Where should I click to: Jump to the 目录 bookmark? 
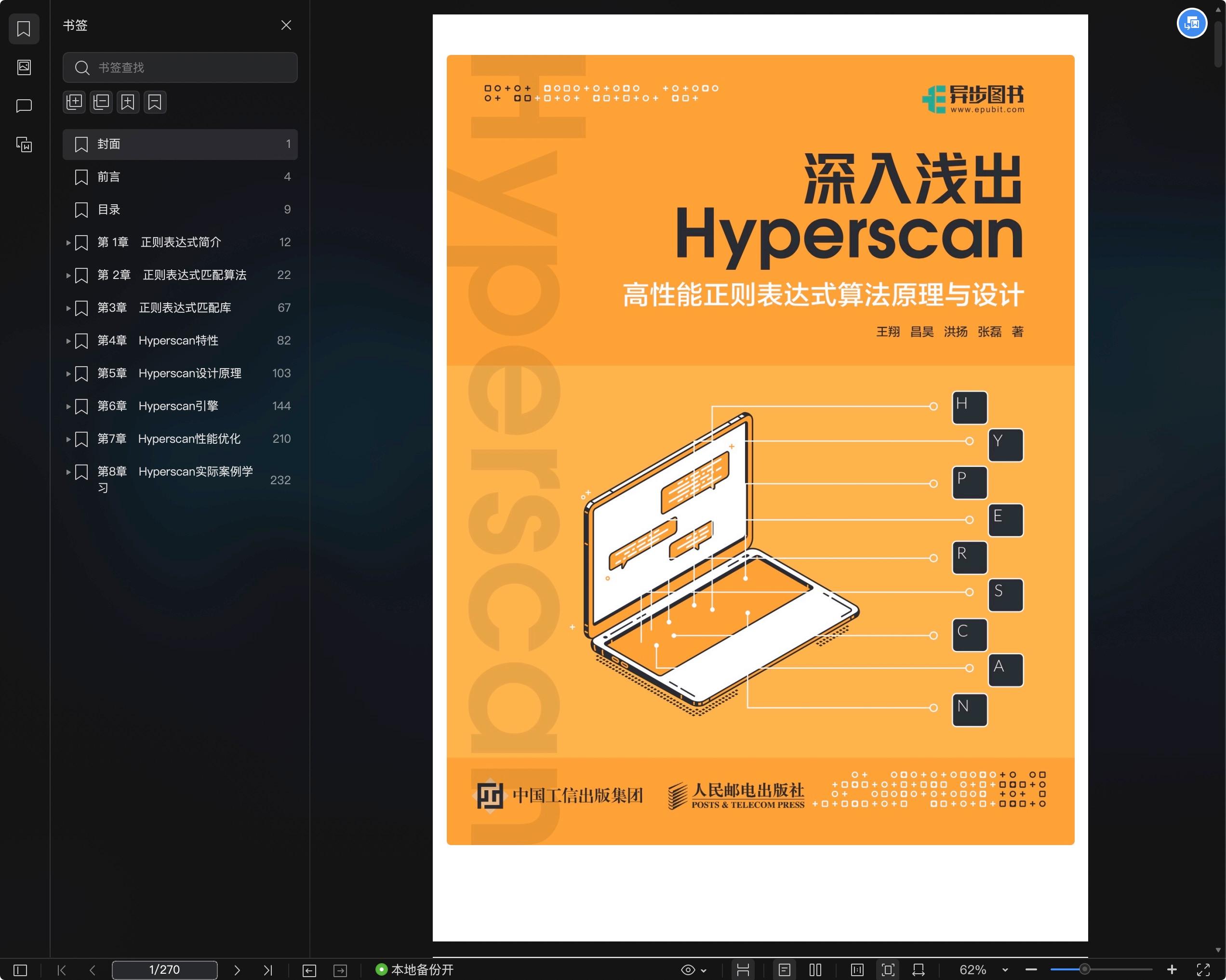pos(180,210)
